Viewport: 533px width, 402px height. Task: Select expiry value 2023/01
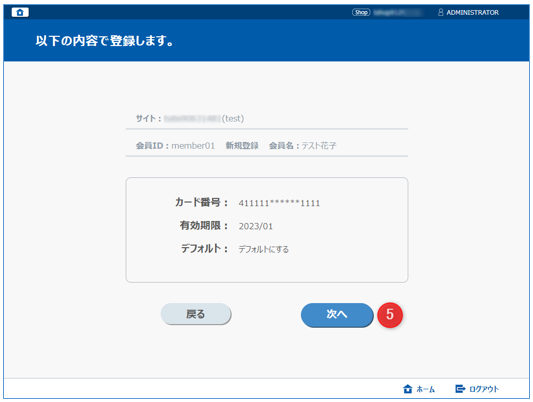(x=256, y=226)
